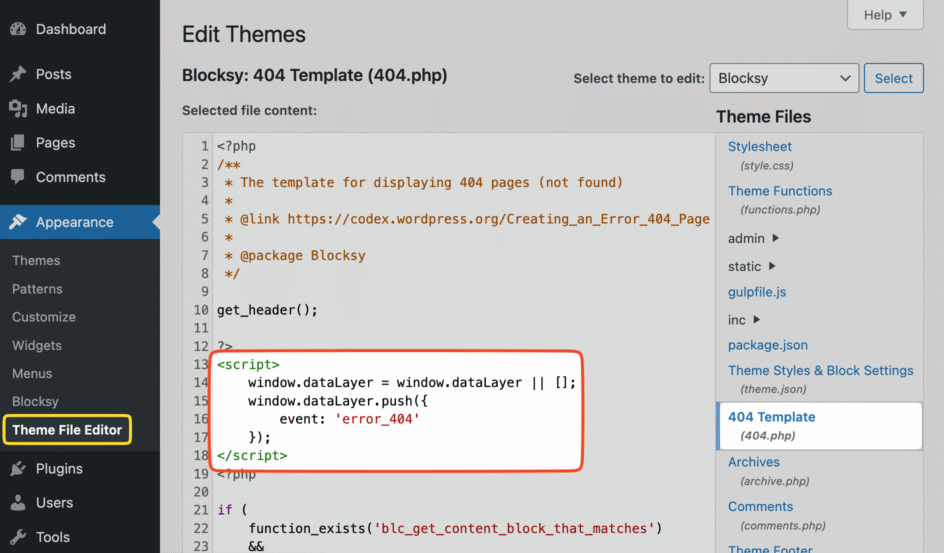Open Theme Styles & Block Settings file
This screenshot has height=553, width=944.
(821, 370)
